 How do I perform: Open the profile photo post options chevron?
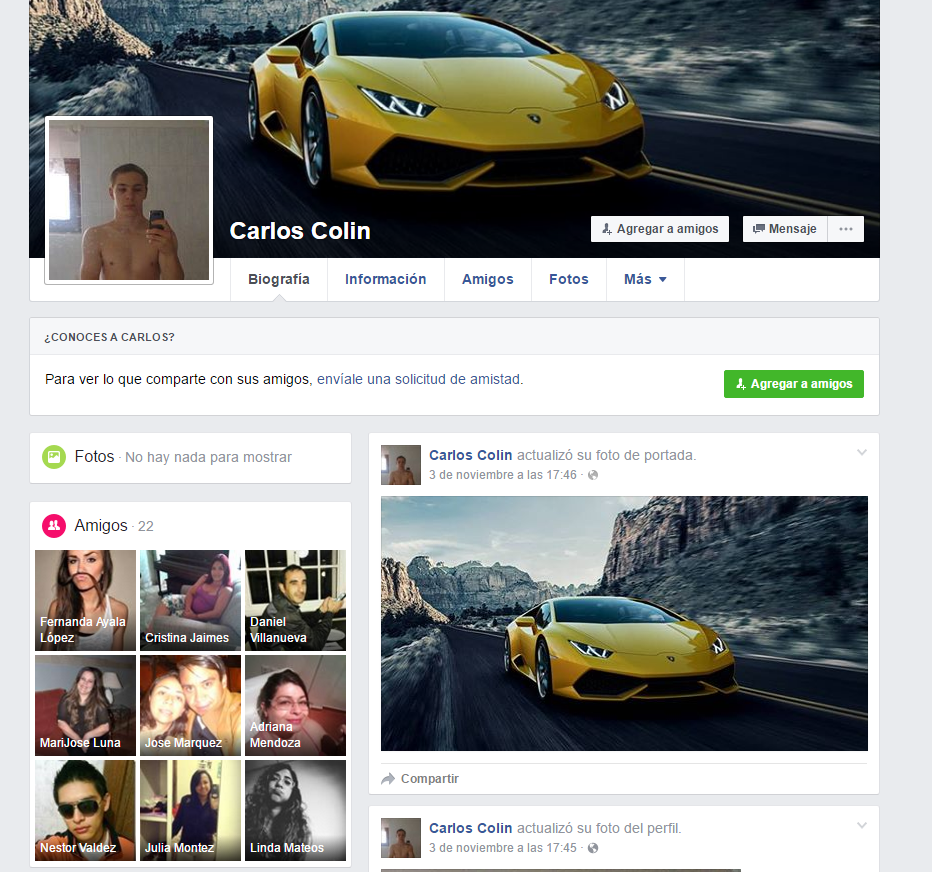point(862,826)
